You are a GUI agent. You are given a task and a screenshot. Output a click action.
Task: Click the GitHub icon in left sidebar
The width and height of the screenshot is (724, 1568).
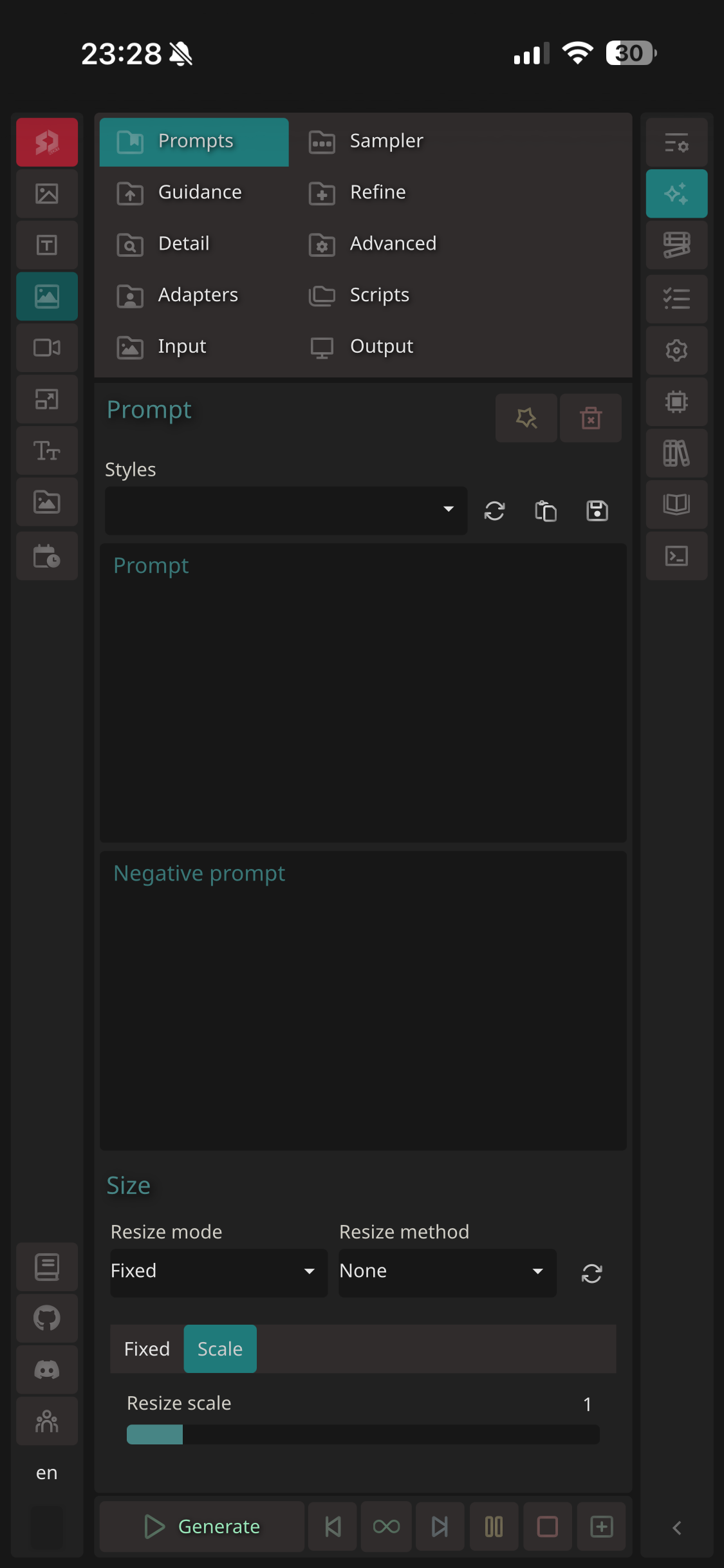(x=47, y=1318)
